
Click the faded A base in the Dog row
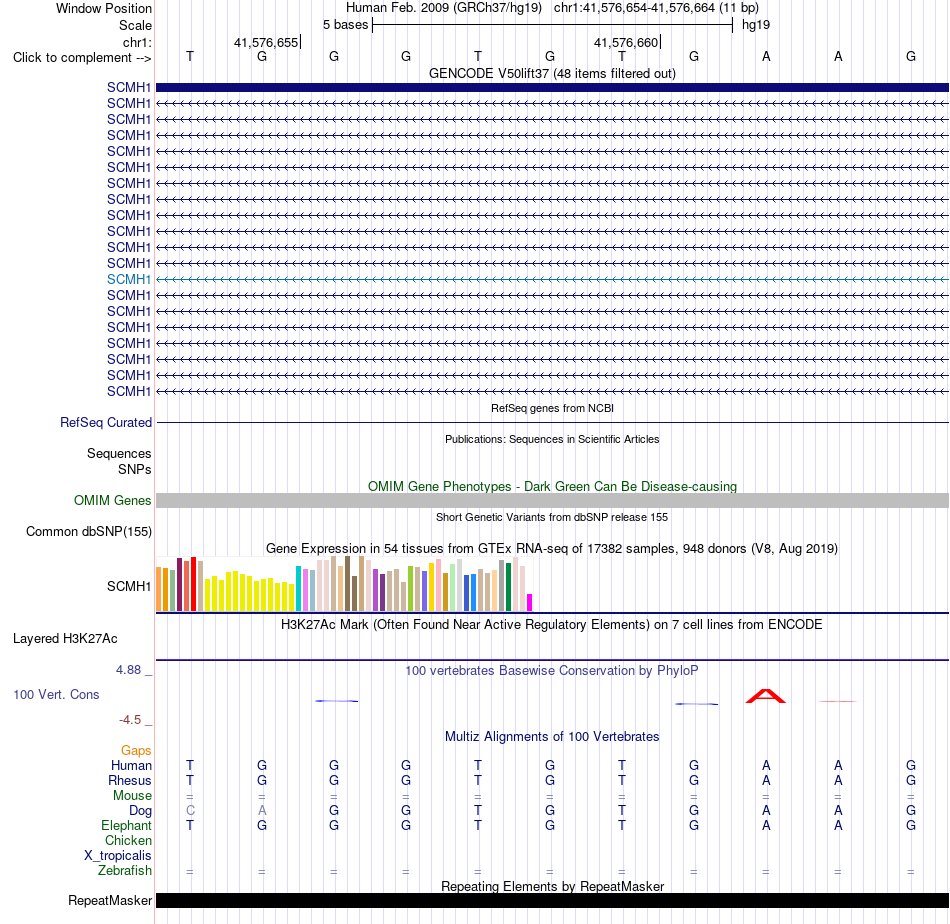pyautogui.click(x=262, y=810)
